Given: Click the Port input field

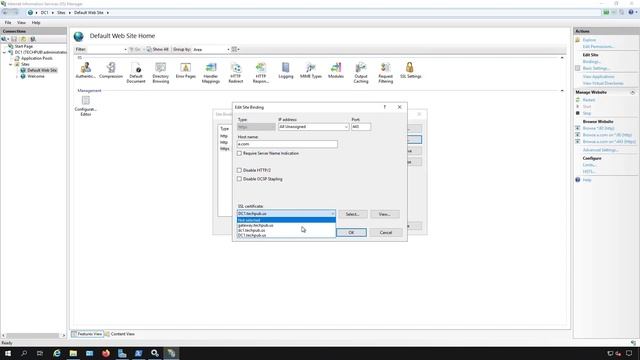Looking at the screenshot, I should pos(361,127).
